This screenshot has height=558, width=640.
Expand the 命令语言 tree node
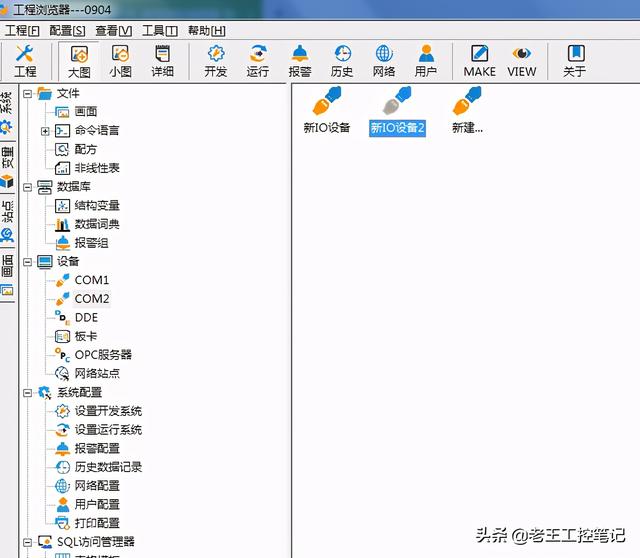pos(45,131)
